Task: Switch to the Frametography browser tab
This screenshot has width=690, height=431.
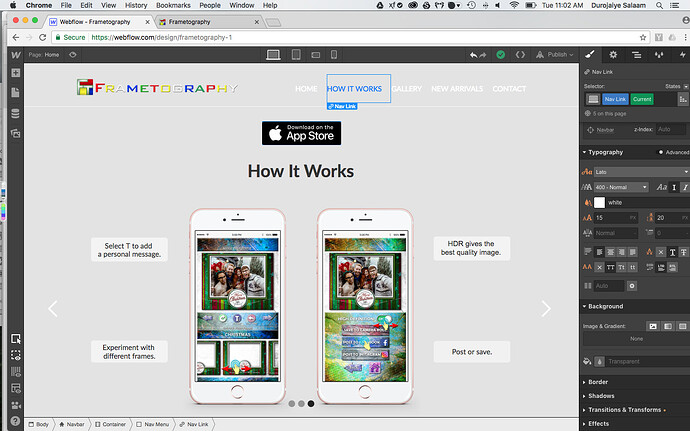Action: click(207, 22)
